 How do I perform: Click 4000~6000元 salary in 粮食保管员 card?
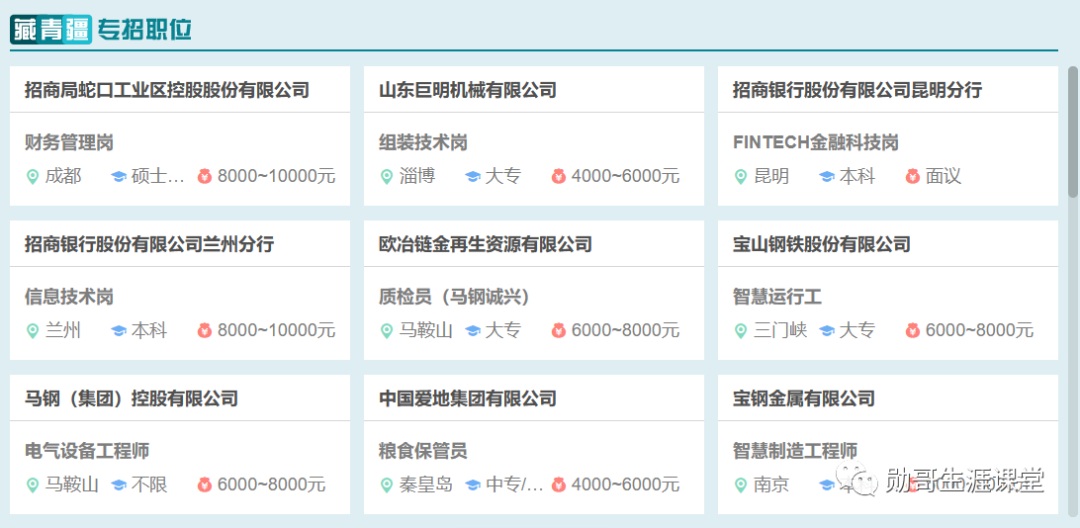(625, 485)
